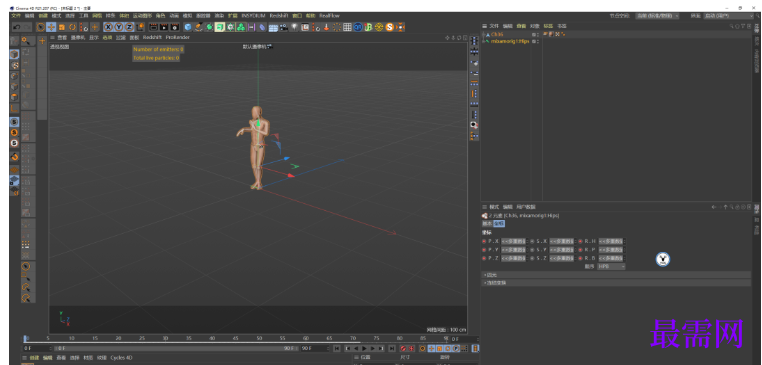Open the RealFlow menu
The image size is (762, 365).
(x=329, y=16)
